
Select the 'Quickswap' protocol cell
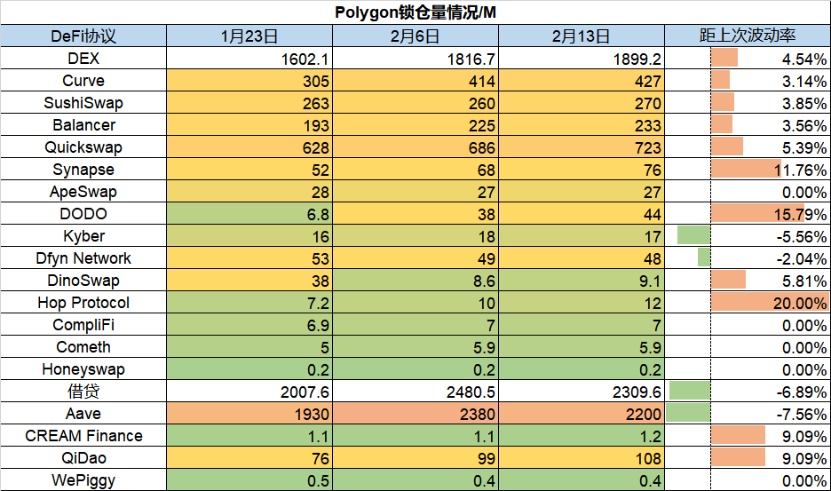pos(83,147)
